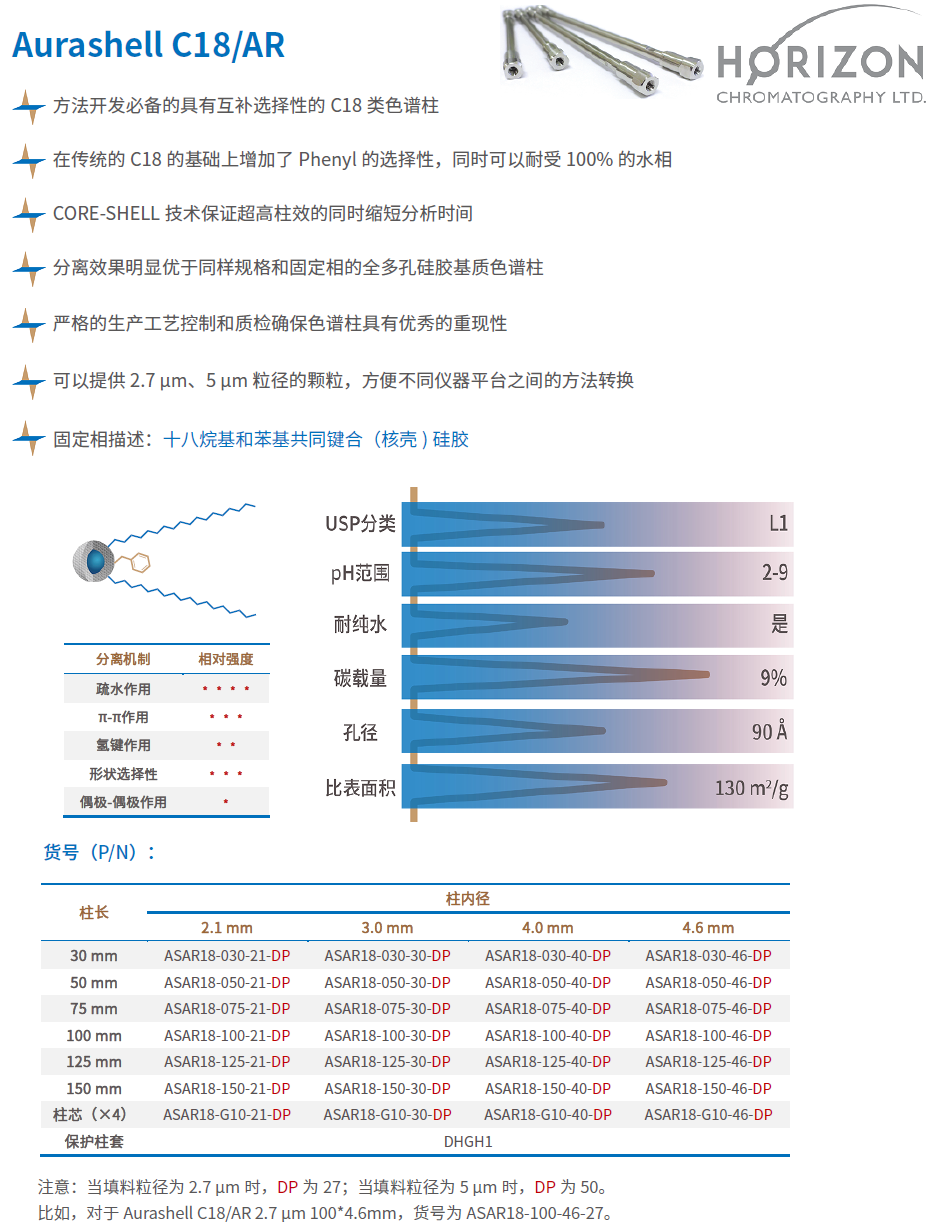Click part number ASAR18-100-46-DP
The image size is (937, 1230).
point(708,1035)
